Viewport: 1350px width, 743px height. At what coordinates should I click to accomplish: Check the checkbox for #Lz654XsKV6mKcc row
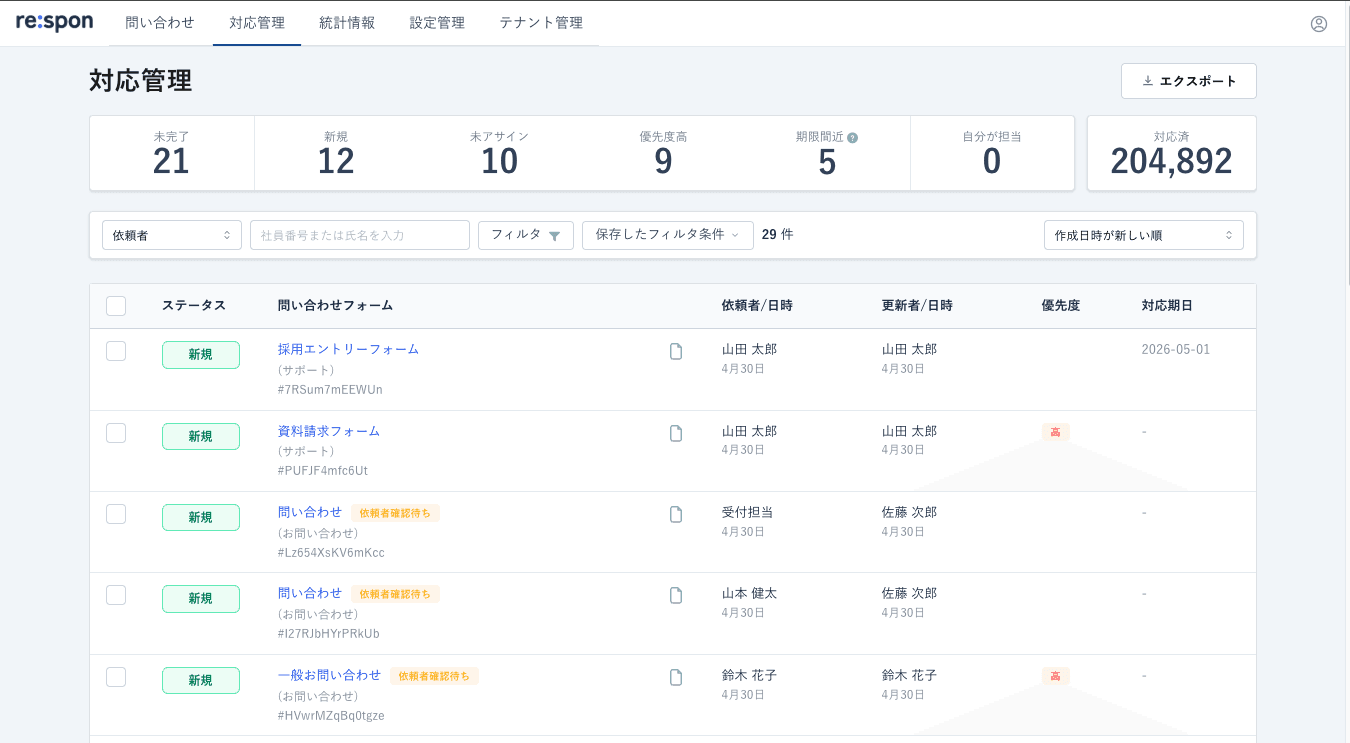click(x=116, y=514)
